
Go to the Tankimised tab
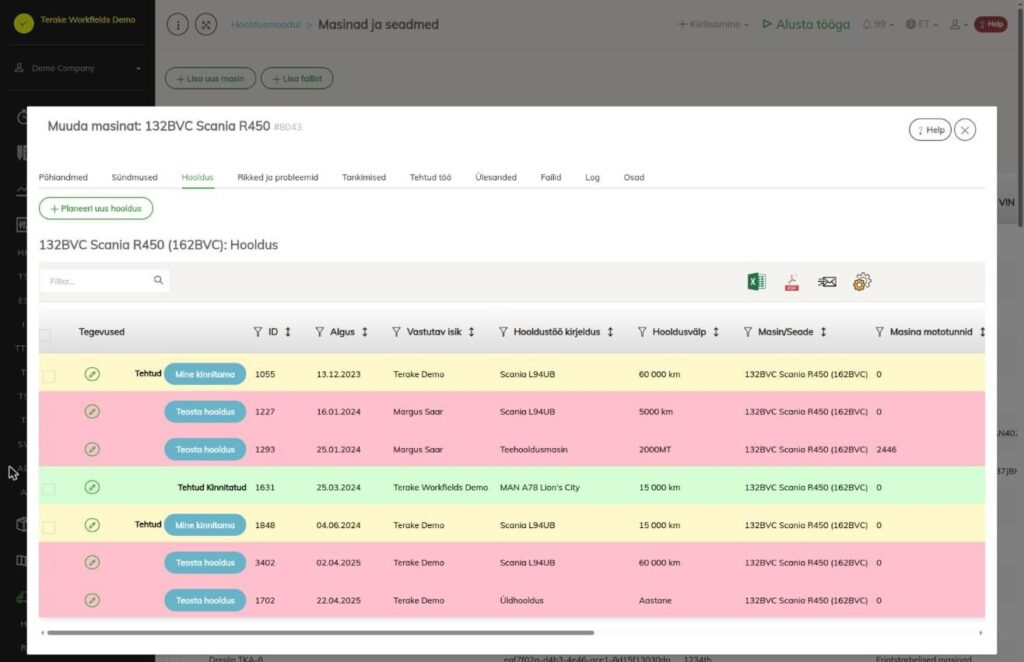[364, 177]
